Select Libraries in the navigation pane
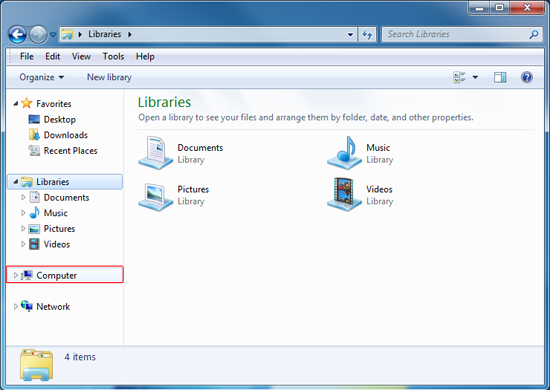Viewport: 550px width, 390px height. 53,182
